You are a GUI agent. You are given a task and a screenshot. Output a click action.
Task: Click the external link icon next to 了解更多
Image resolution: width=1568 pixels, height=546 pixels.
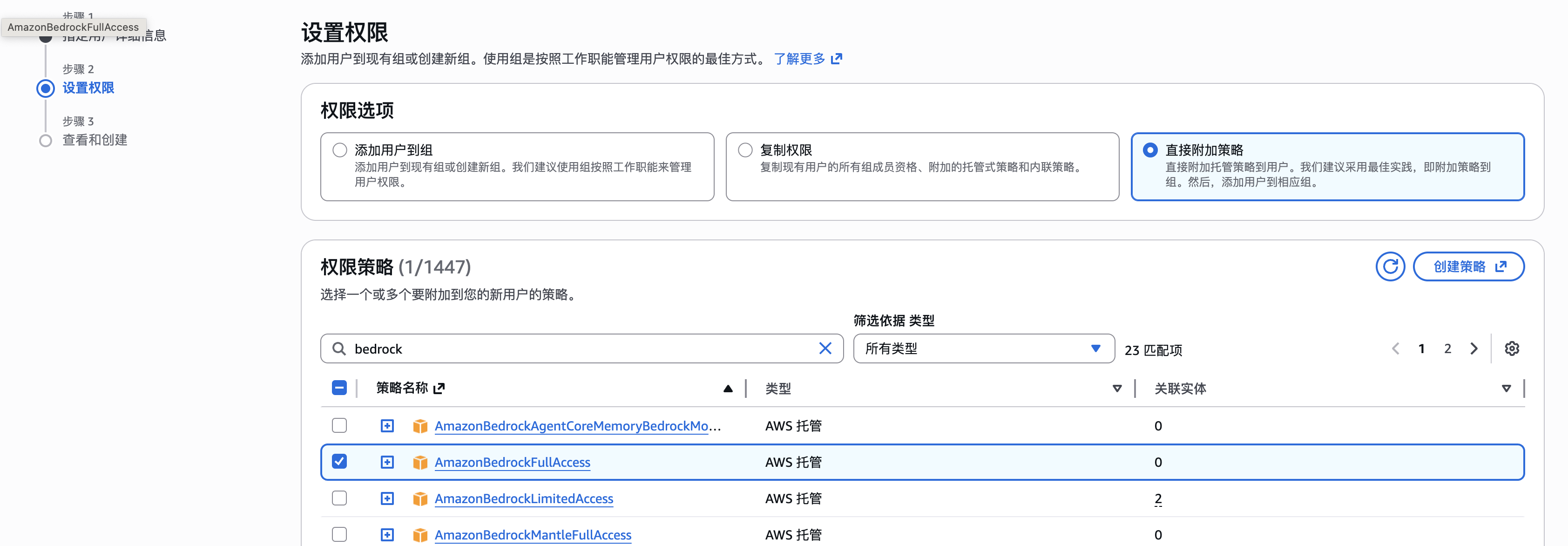click(x=836, y=59)
